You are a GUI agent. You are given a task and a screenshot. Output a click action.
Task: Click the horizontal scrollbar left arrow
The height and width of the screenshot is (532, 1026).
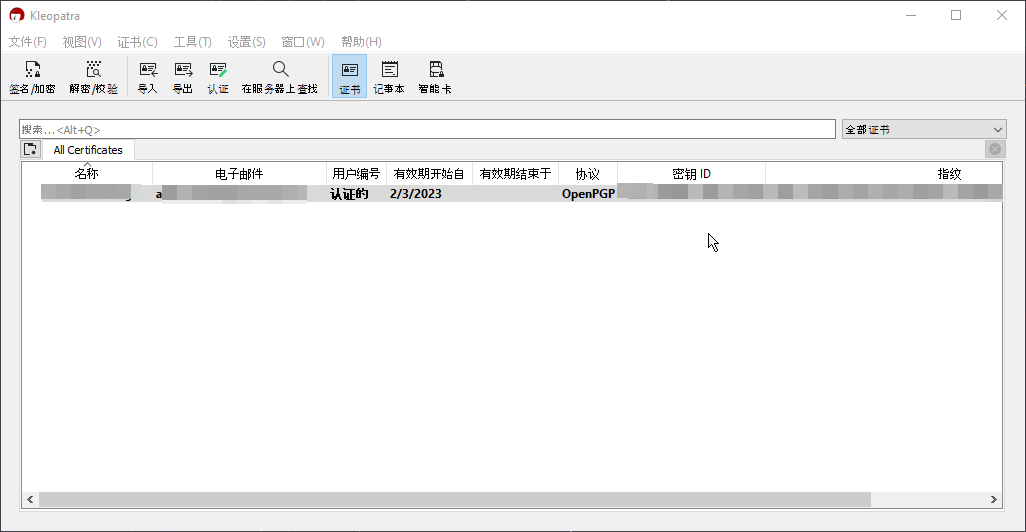(x=30, y=499)
